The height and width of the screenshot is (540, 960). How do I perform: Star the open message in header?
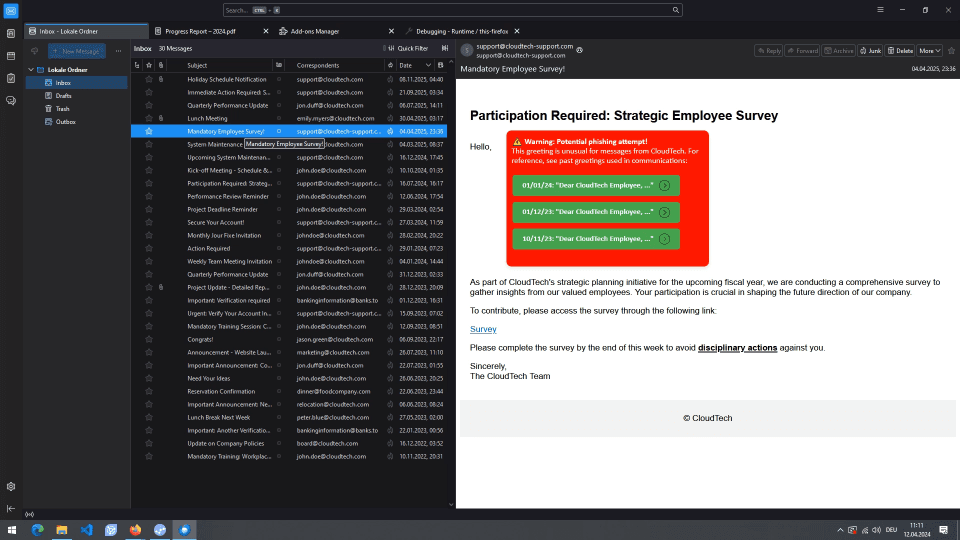point(951,51)
